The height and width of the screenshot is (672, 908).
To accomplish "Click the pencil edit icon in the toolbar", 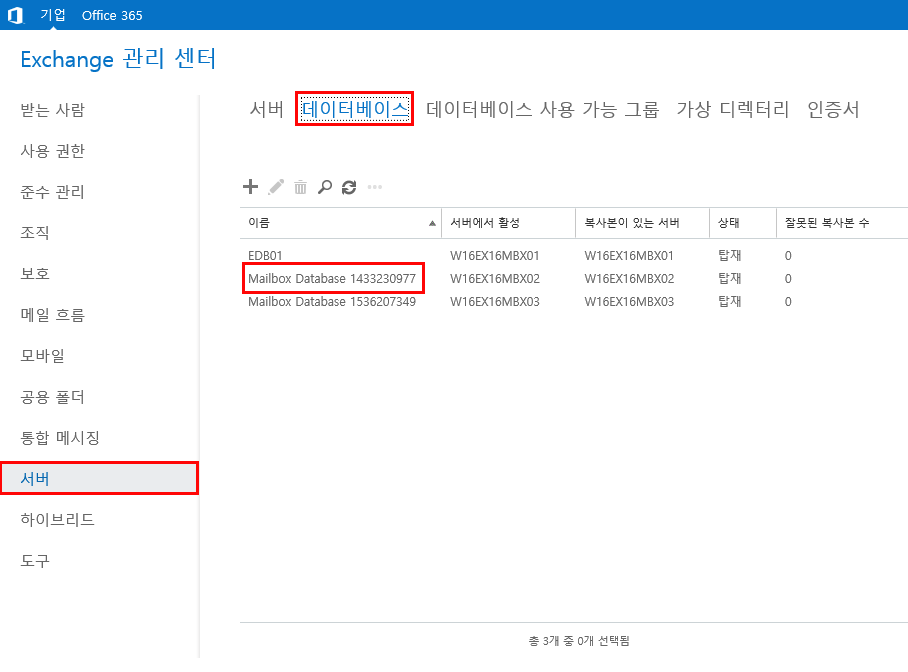I will click(x=276, y=187).
